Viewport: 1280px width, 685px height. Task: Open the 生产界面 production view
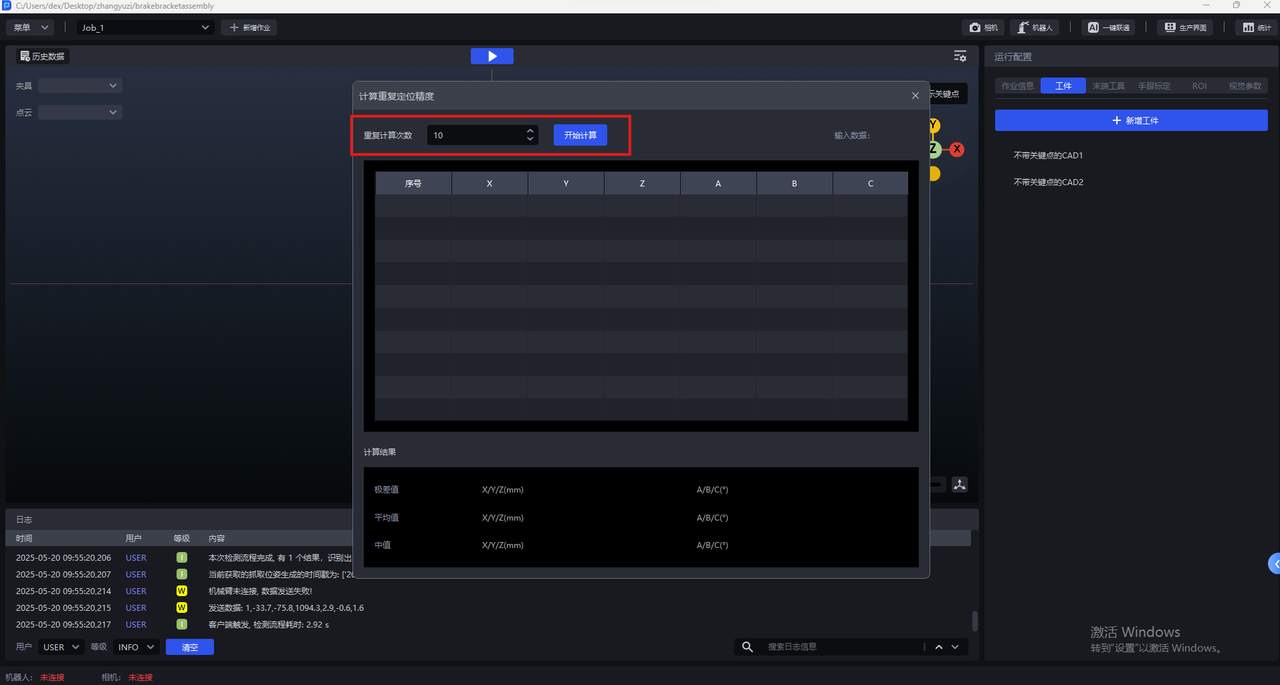(1184, 28)
